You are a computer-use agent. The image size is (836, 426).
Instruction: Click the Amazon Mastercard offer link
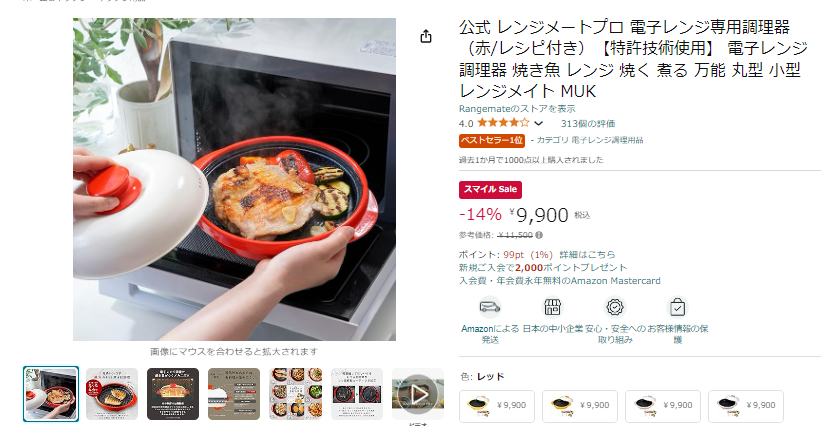560,280
